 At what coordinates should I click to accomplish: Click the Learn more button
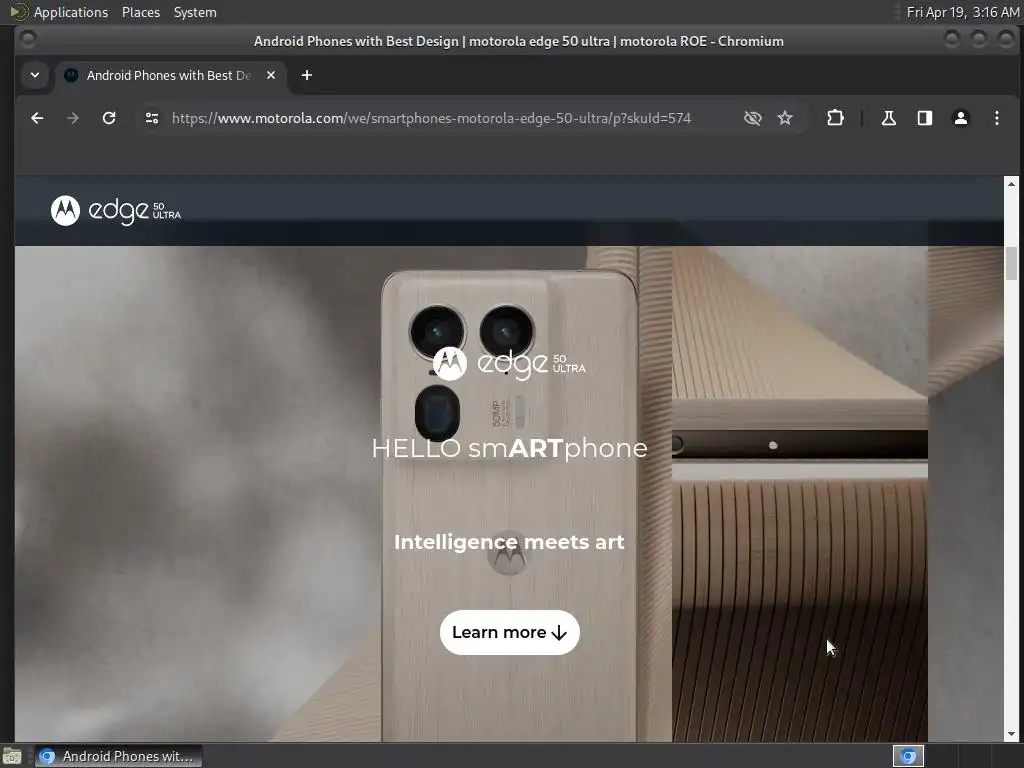click(x=509, y=632)
